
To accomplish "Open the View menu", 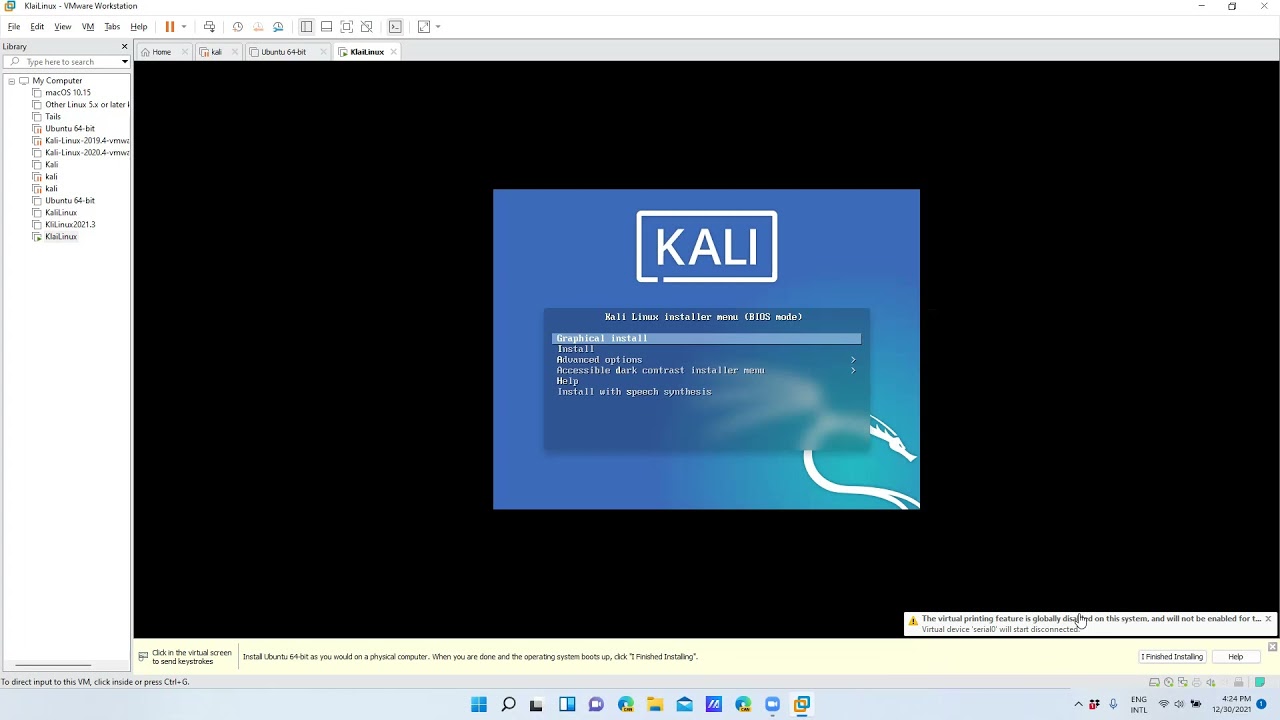I will (x=63, y=26).
